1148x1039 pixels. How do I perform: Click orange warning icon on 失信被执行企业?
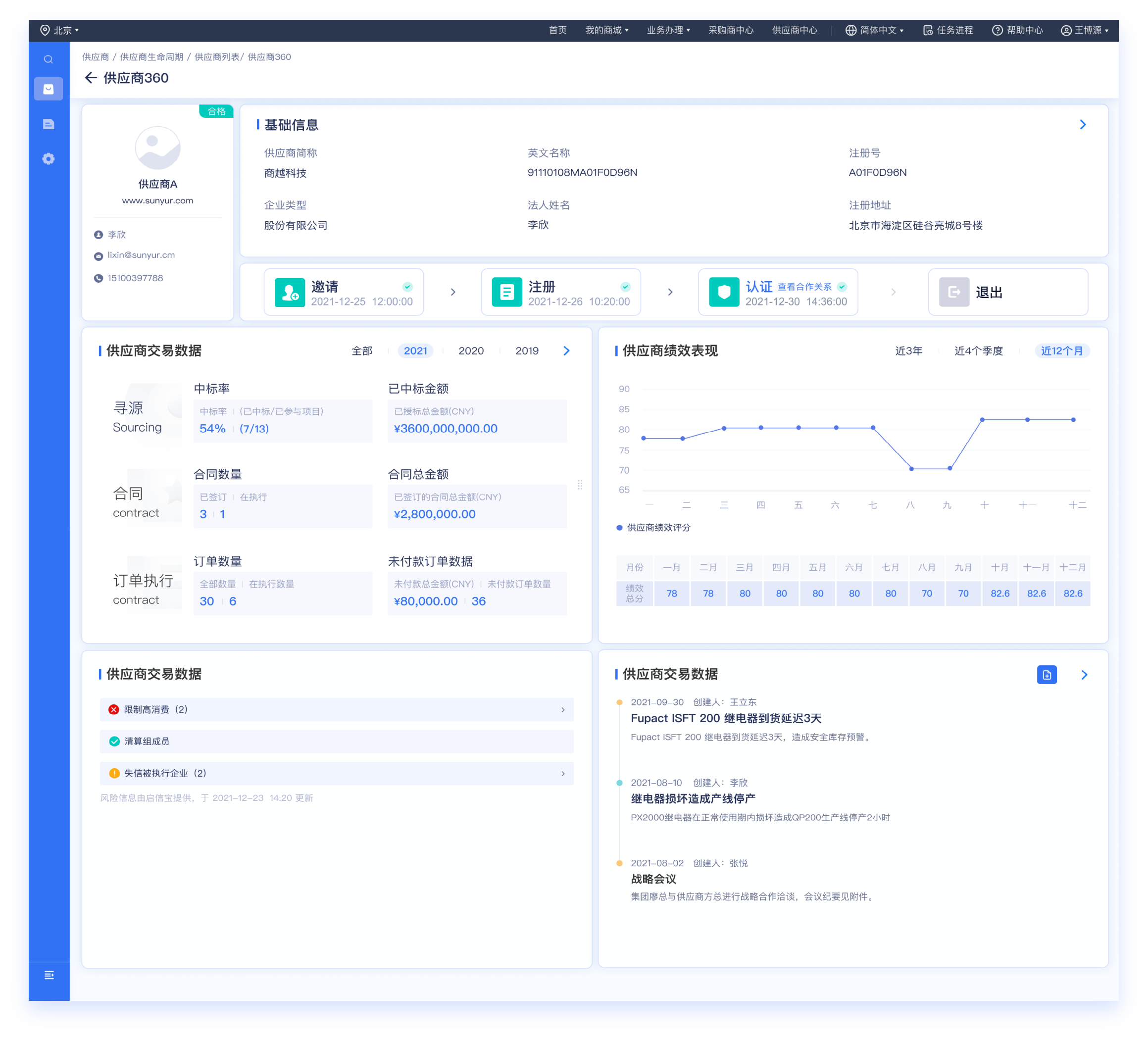pos(114,773)
